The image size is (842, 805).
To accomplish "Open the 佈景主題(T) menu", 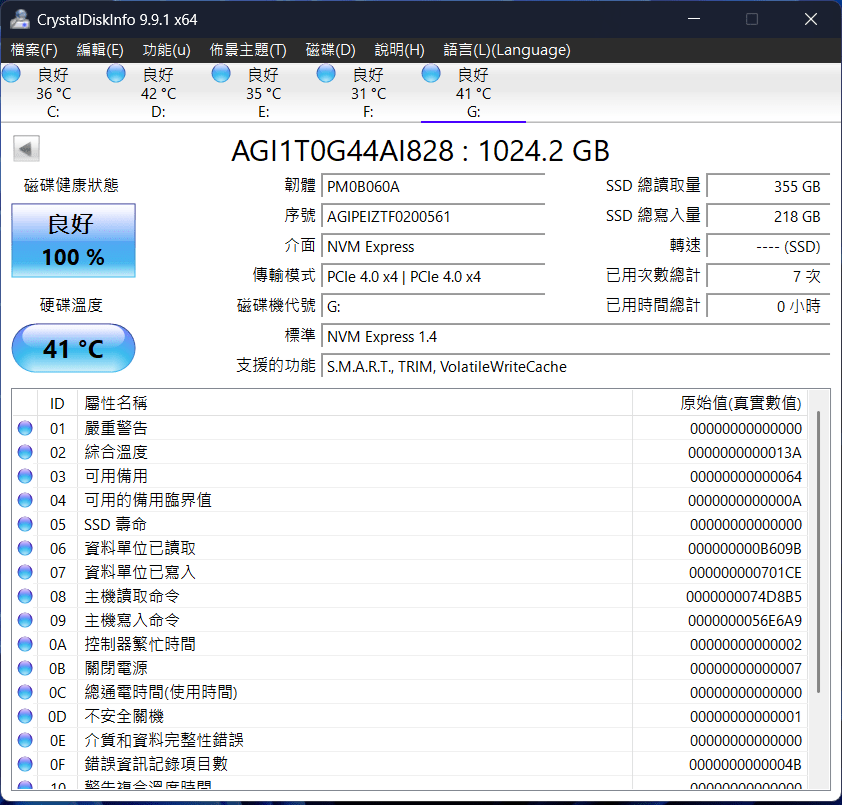I will tap(248, 50).
